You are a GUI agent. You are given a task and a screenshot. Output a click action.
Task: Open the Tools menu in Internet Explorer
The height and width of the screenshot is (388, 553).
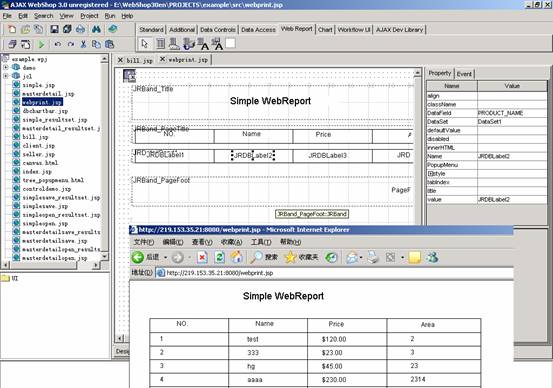[261, 242]
